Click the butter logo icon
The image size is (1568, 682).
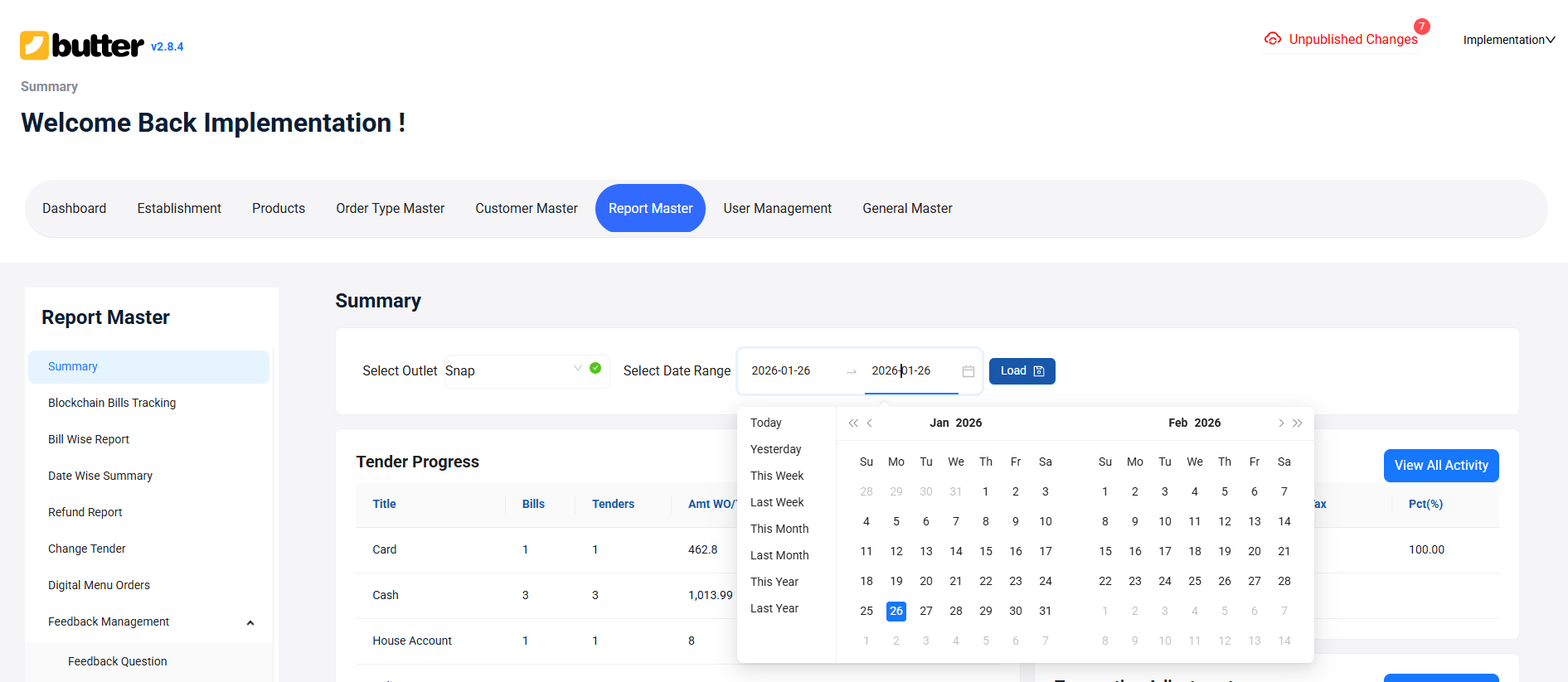point(34,46)
